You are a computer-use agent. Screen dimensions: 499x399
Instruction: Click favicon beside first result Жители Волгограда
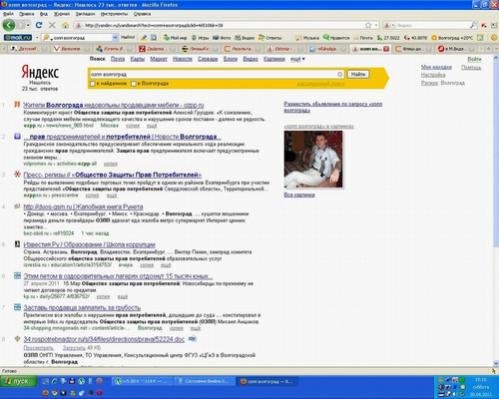pos(17,105)
